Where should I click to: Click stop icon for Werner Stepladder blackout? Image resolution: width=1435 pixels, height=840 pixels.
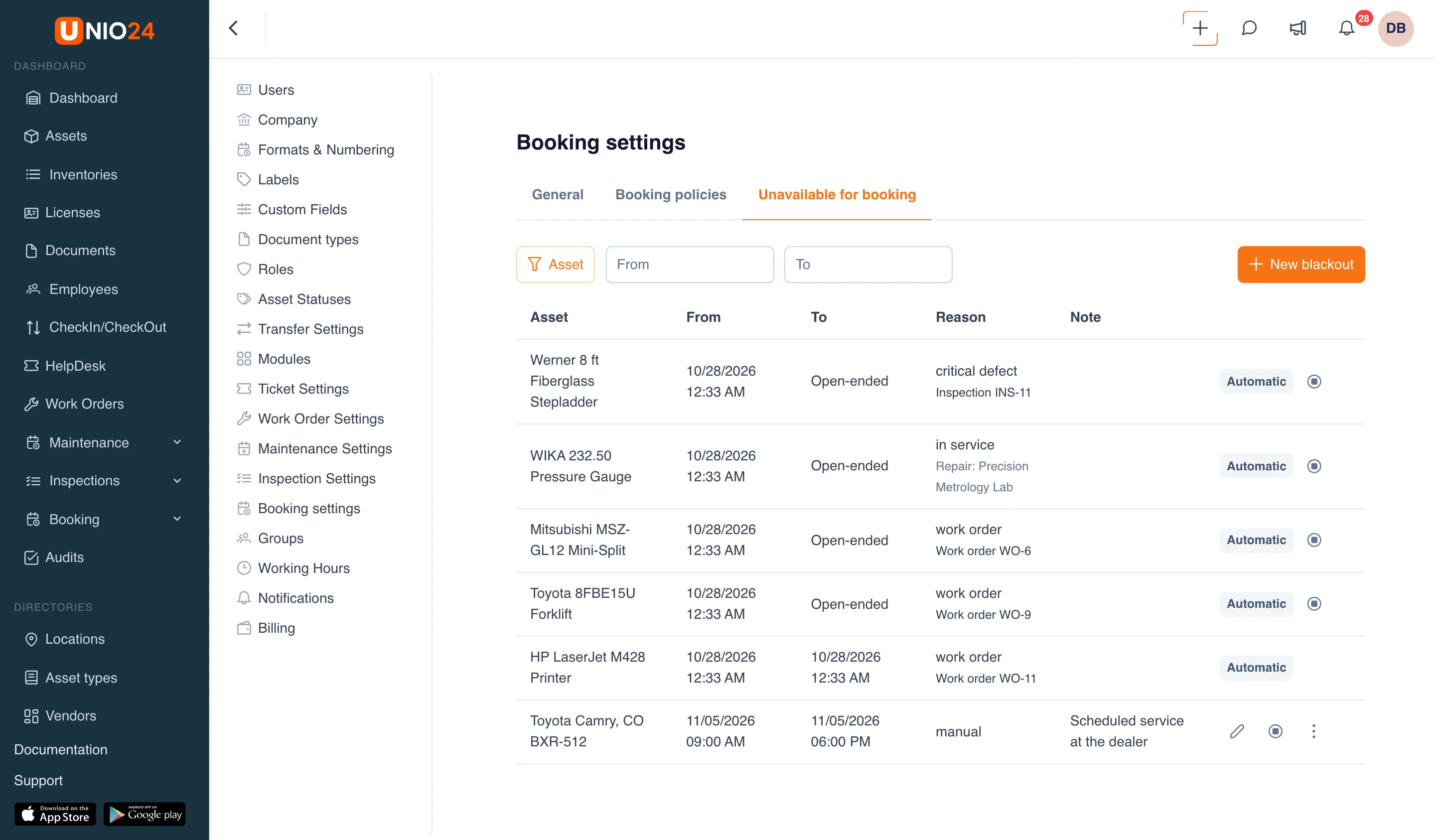click(x=1314, y=382)
